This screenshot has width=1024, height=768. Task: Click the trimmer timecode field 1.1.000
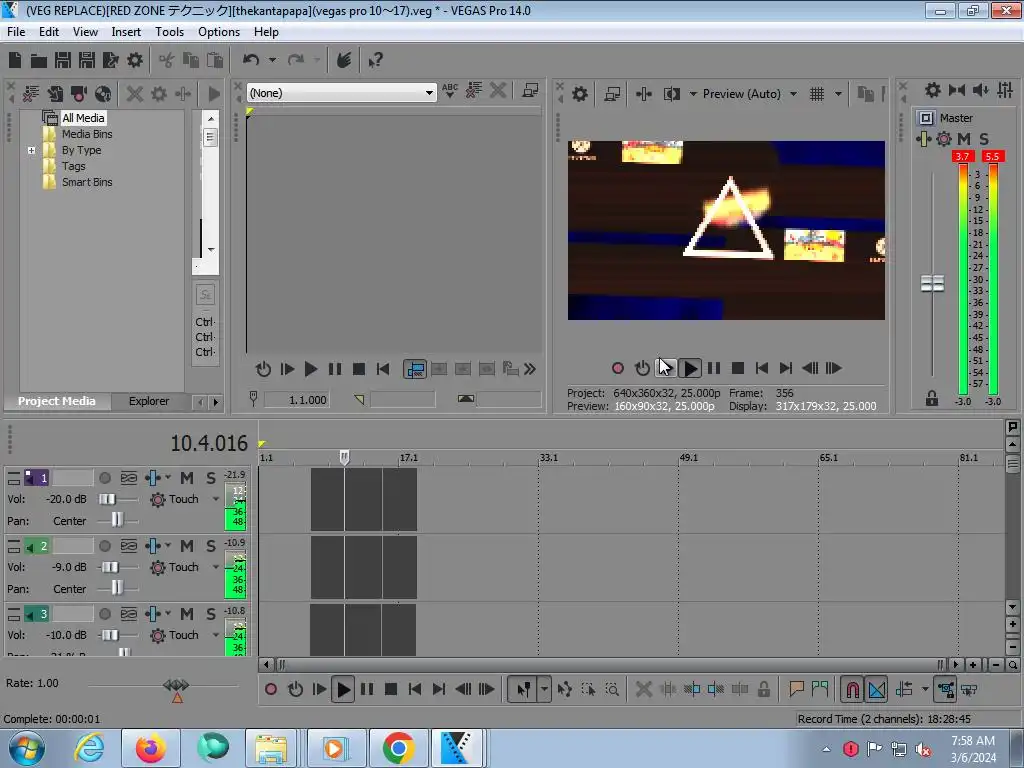coord(296,400)
